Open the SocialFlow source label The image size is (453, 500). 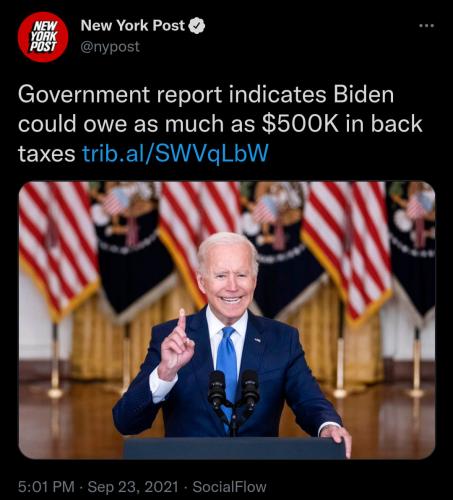(x=230, y=487)
